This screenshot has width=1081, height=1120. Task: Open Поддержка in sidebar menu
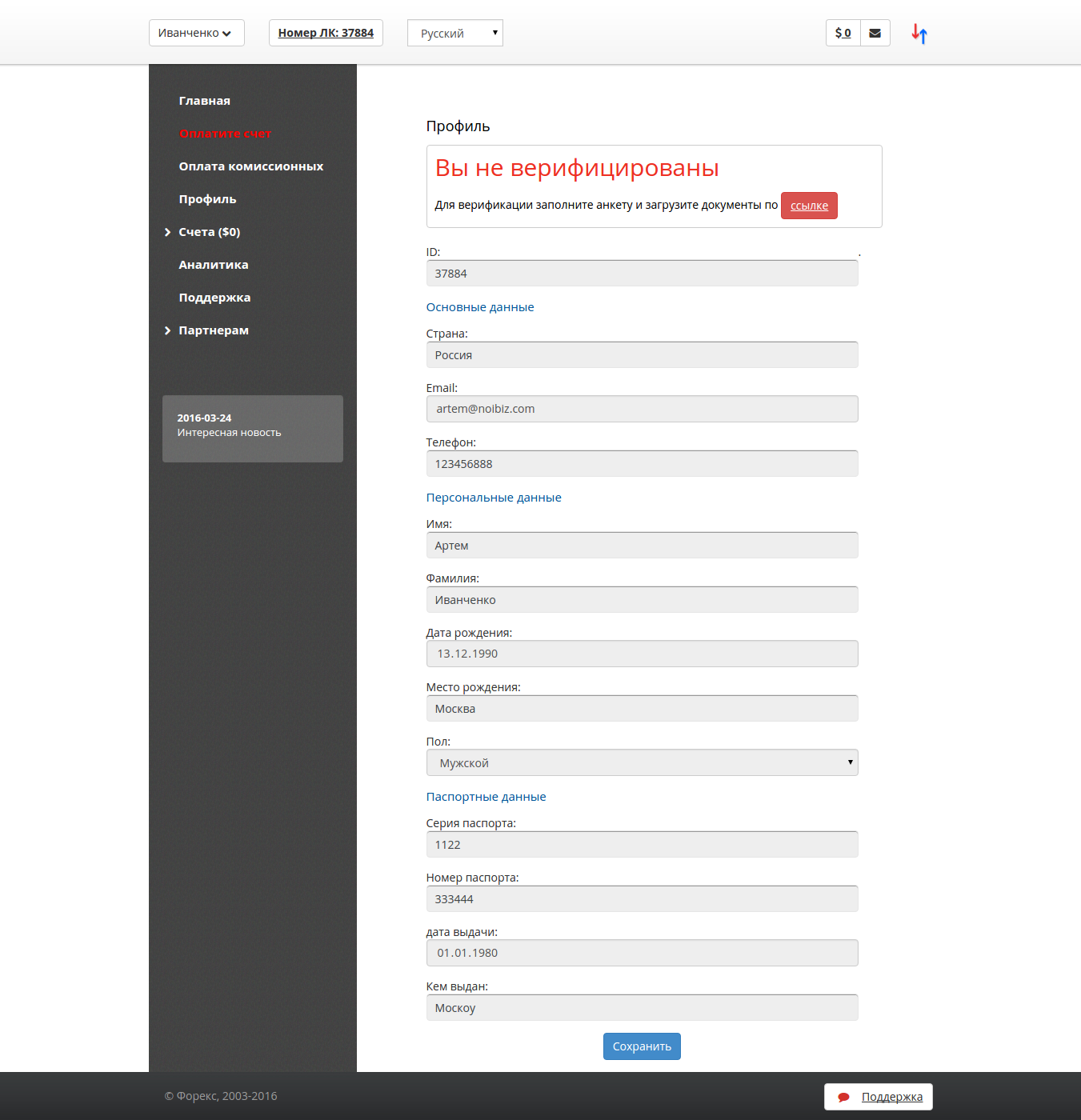(x=215, y=298)
